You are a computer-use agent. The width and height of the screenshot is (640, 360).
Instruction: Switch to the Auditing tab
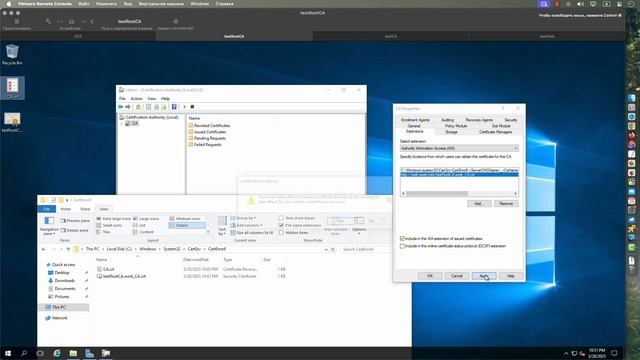point(447,120)
